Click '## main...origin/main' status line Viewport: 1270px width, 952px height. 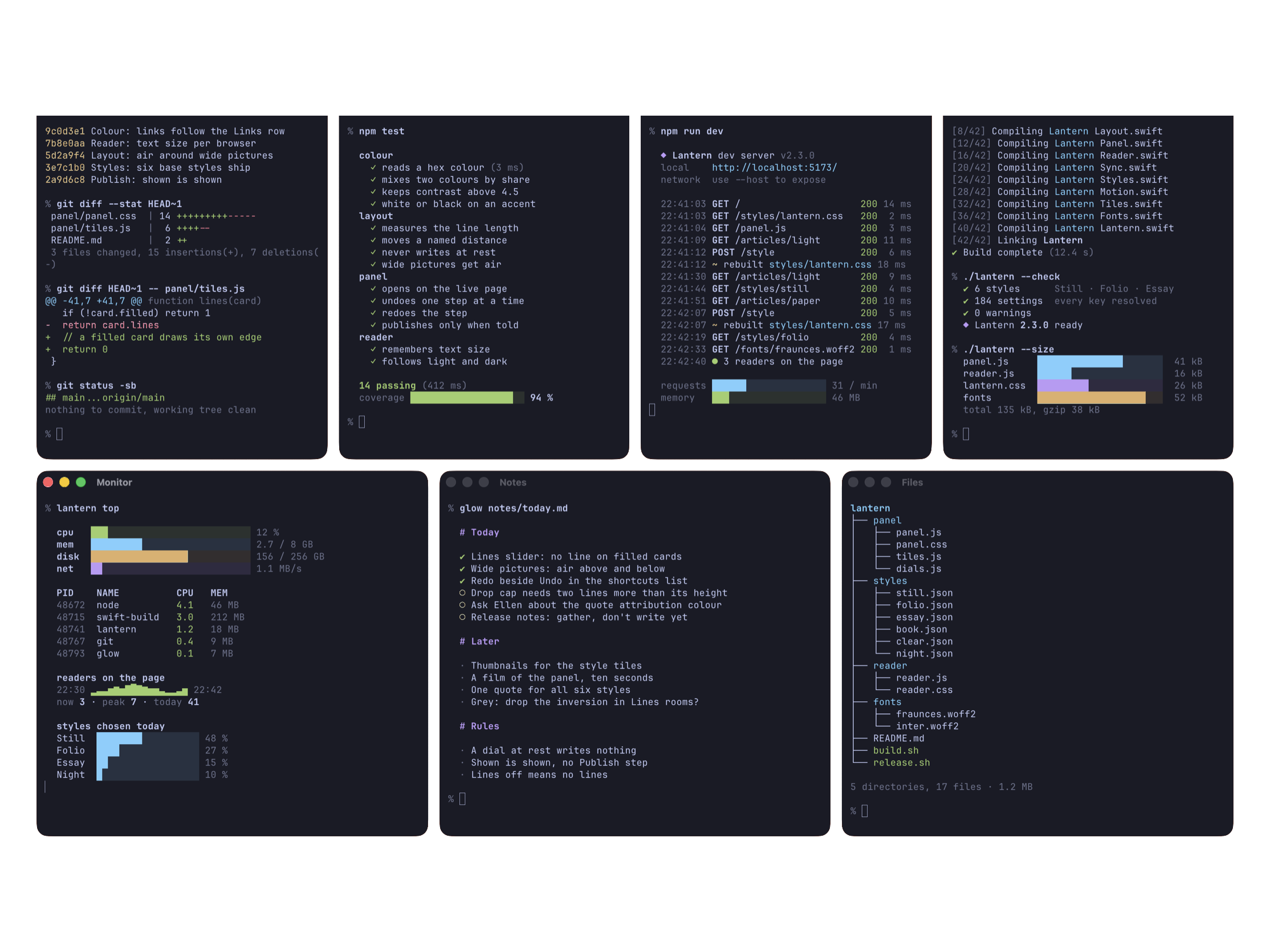105,398
